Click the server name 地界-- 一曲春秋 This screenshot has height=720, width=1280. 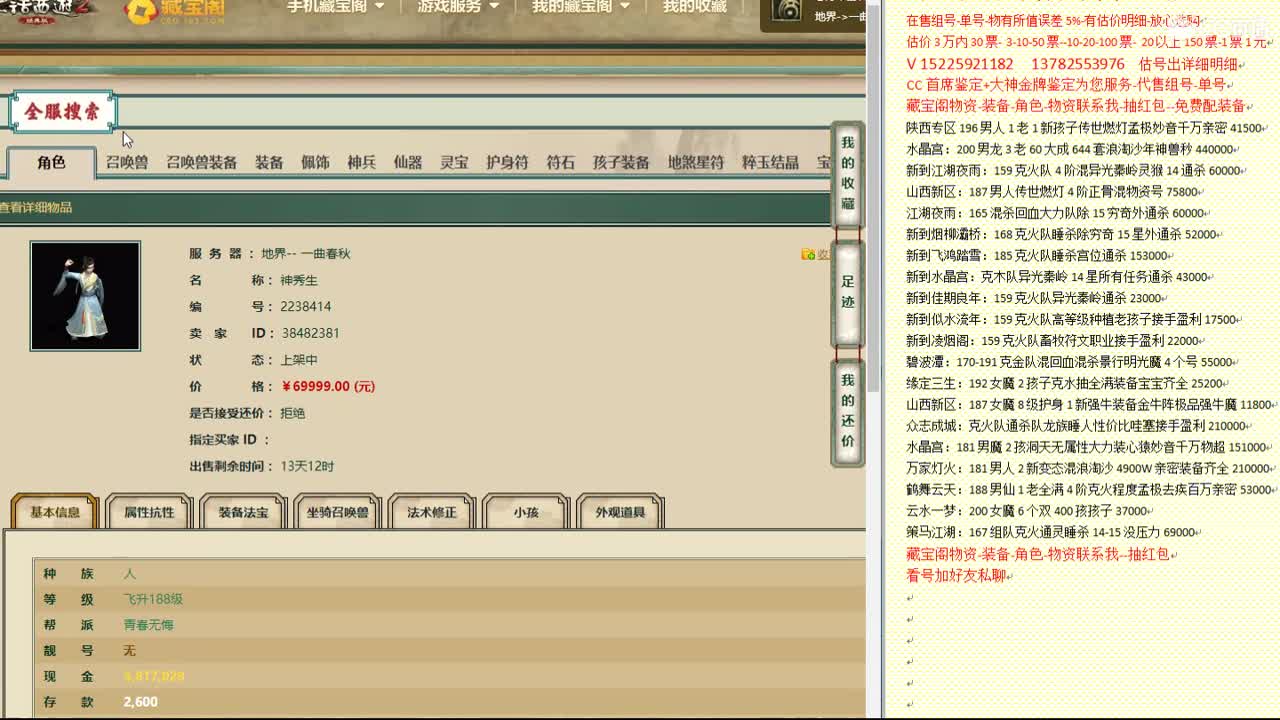click(306, 254)
